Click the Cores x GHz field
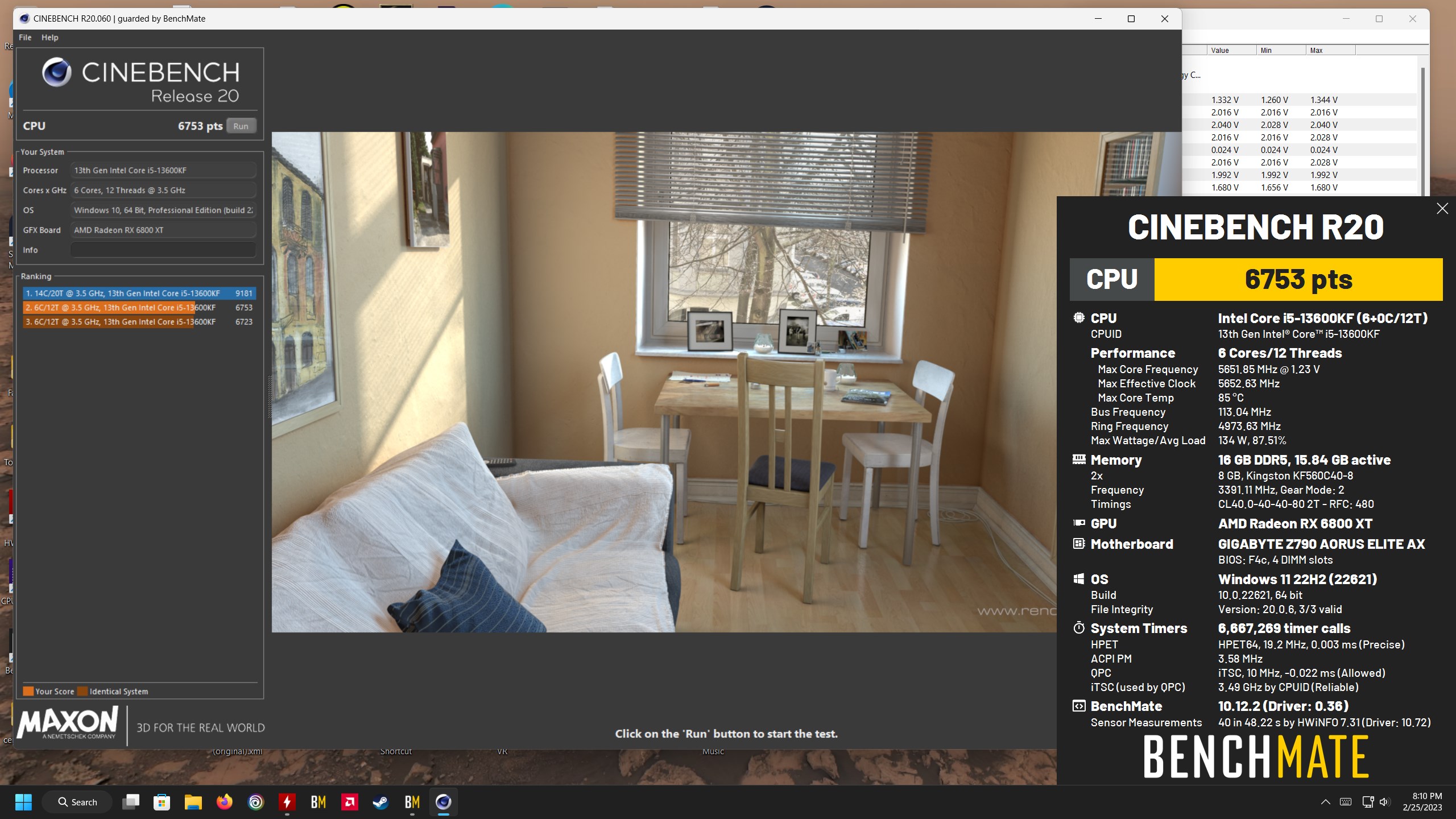 point(163,190)
